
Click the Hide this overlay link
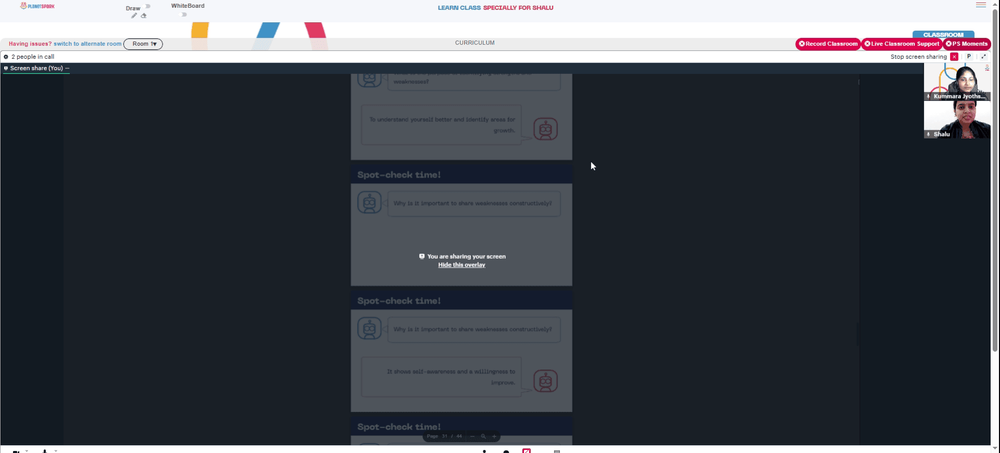[462, 265]
